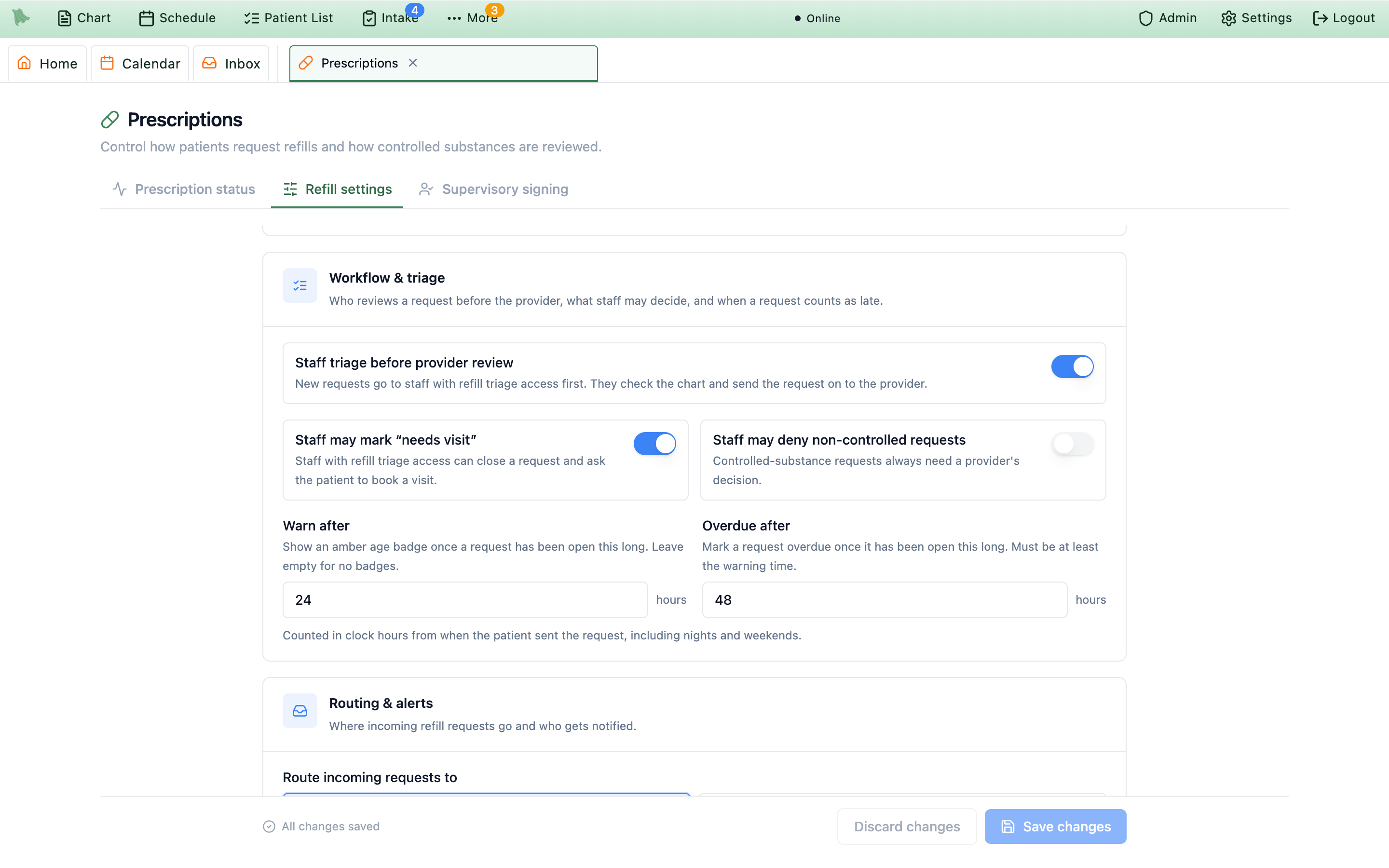The image size is (1389, 868).
Task: Click the Schedule calendar icon
Action: 146,18
